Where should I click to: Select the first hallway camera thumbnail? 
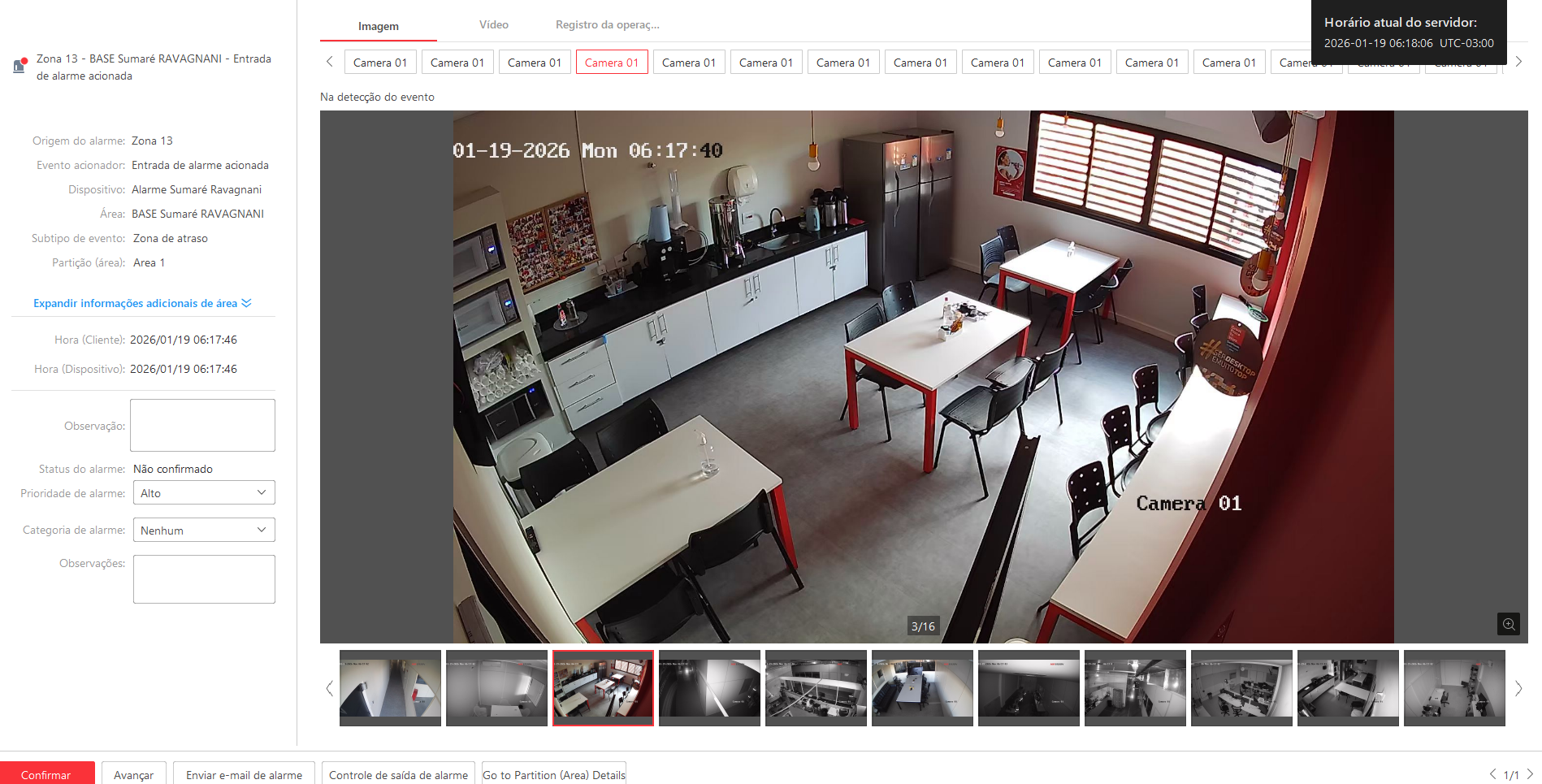pyautogui.click(x=390, y=687)
